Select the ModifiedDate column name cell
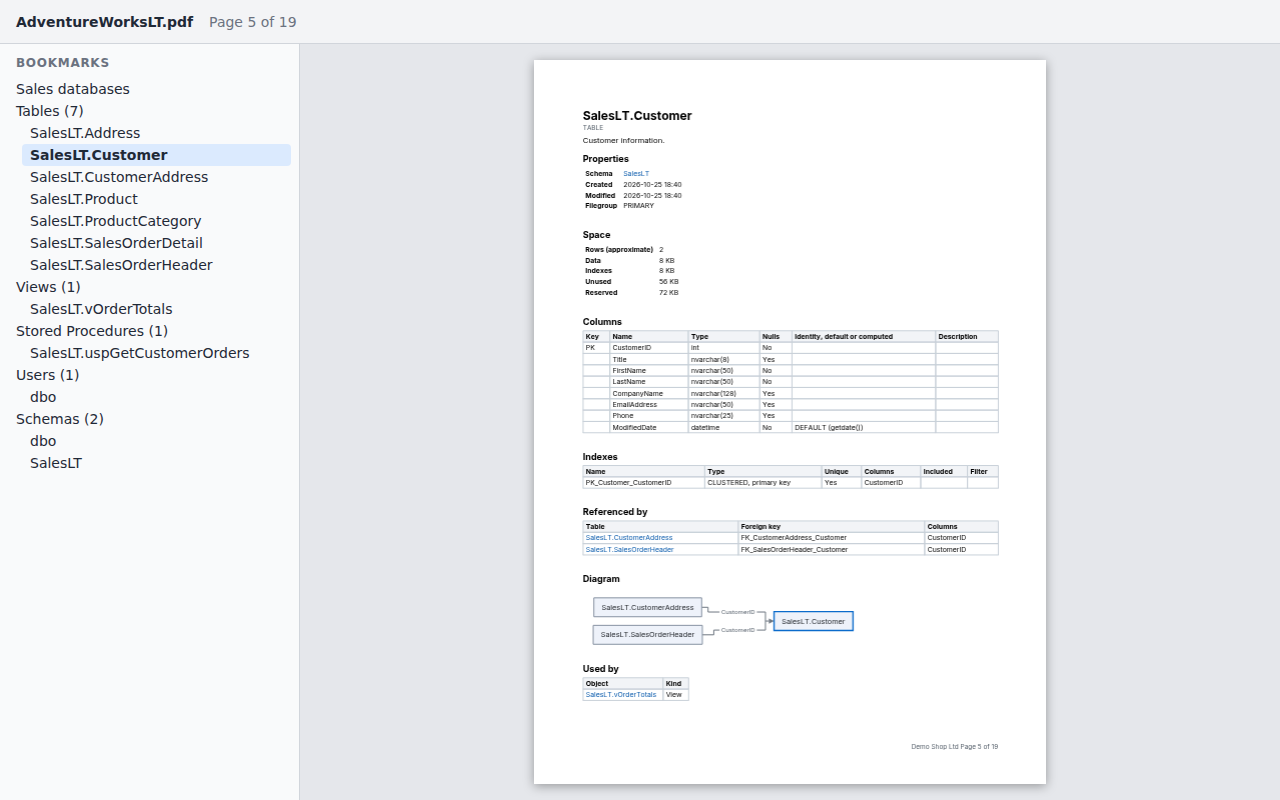 click(x=649, y=427)
